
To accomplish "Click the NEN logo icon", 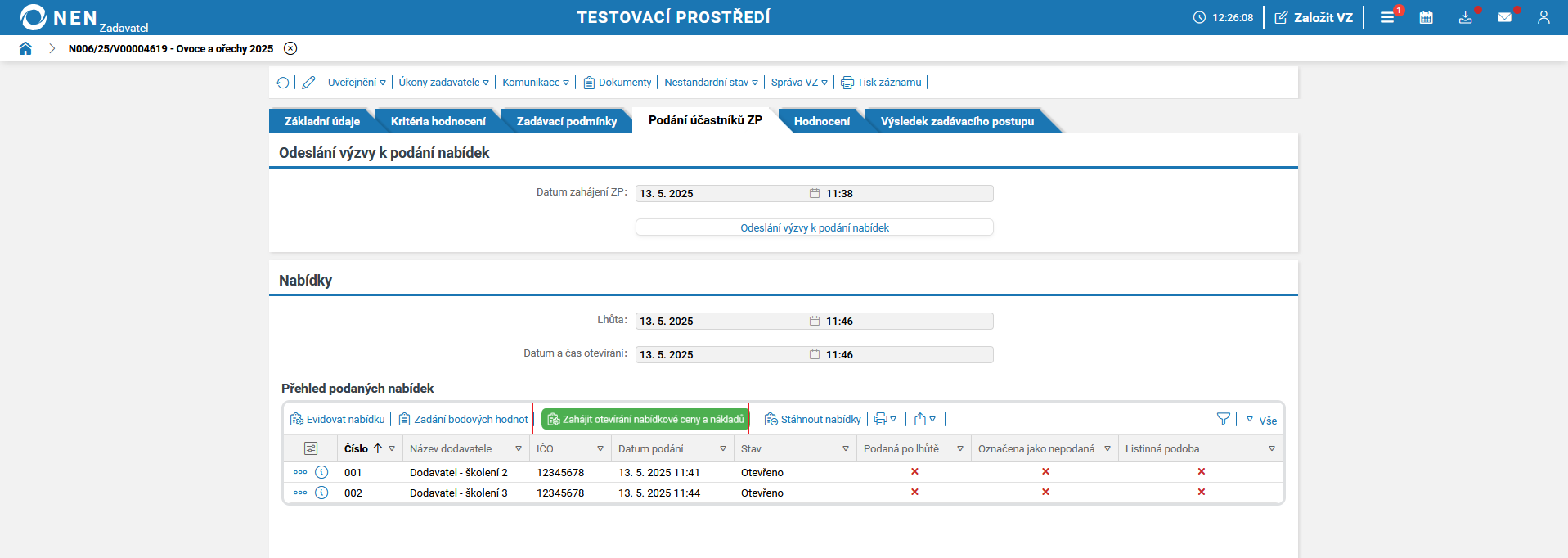I will [34, 17].
